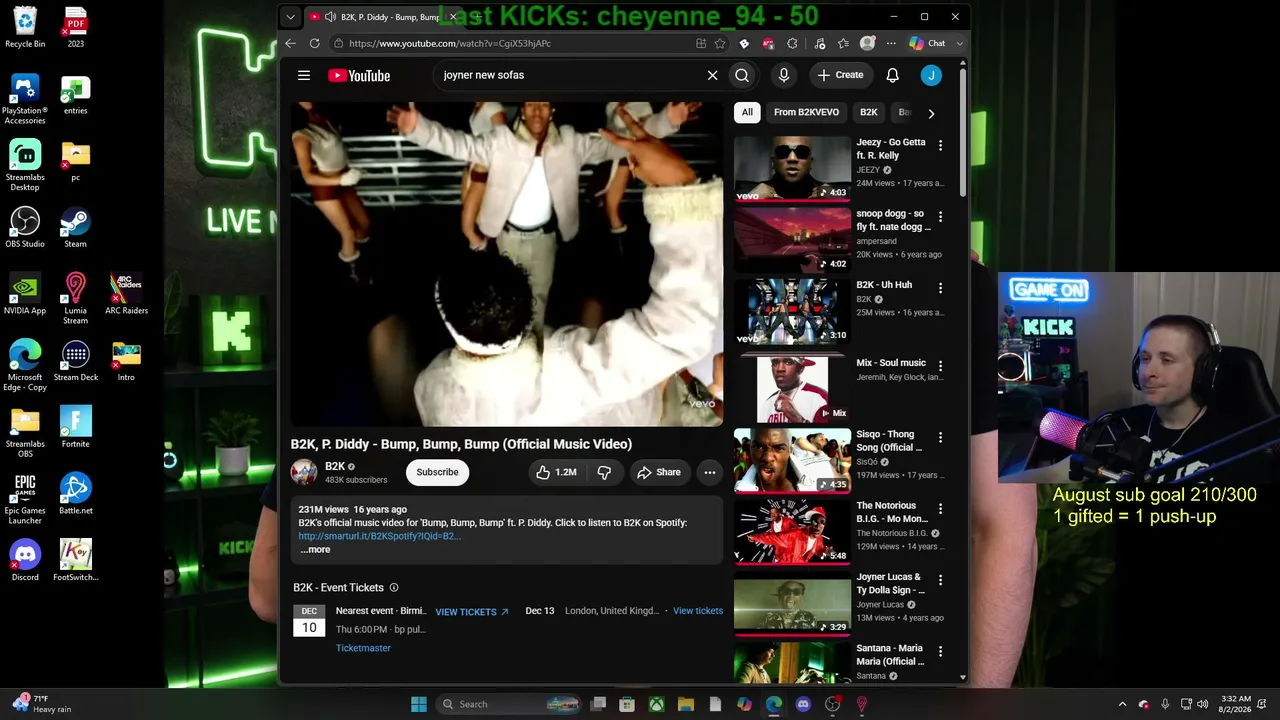The image size is (1280, 720).
Task: Open Joyner Lucas & Ty Dolla $ign thumbnail
Action: (792, 604)
